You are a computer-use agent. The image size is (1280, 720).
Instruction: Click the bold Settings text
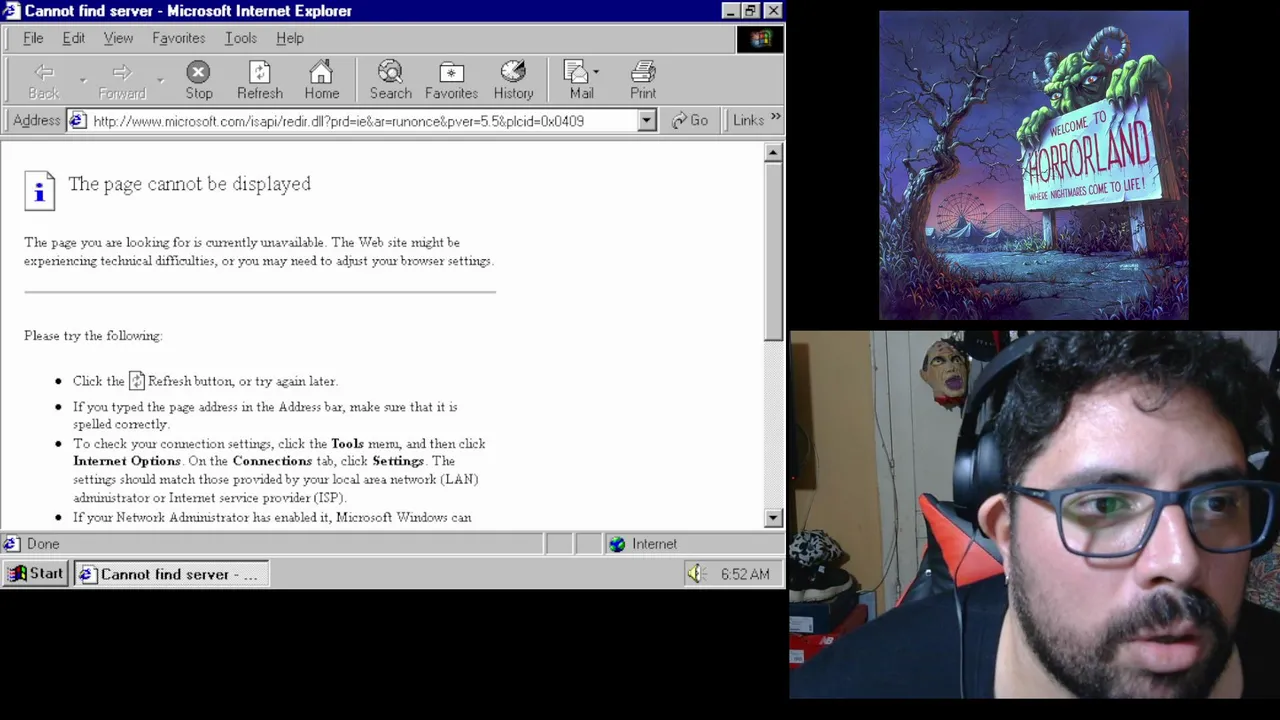pos(398,461)
